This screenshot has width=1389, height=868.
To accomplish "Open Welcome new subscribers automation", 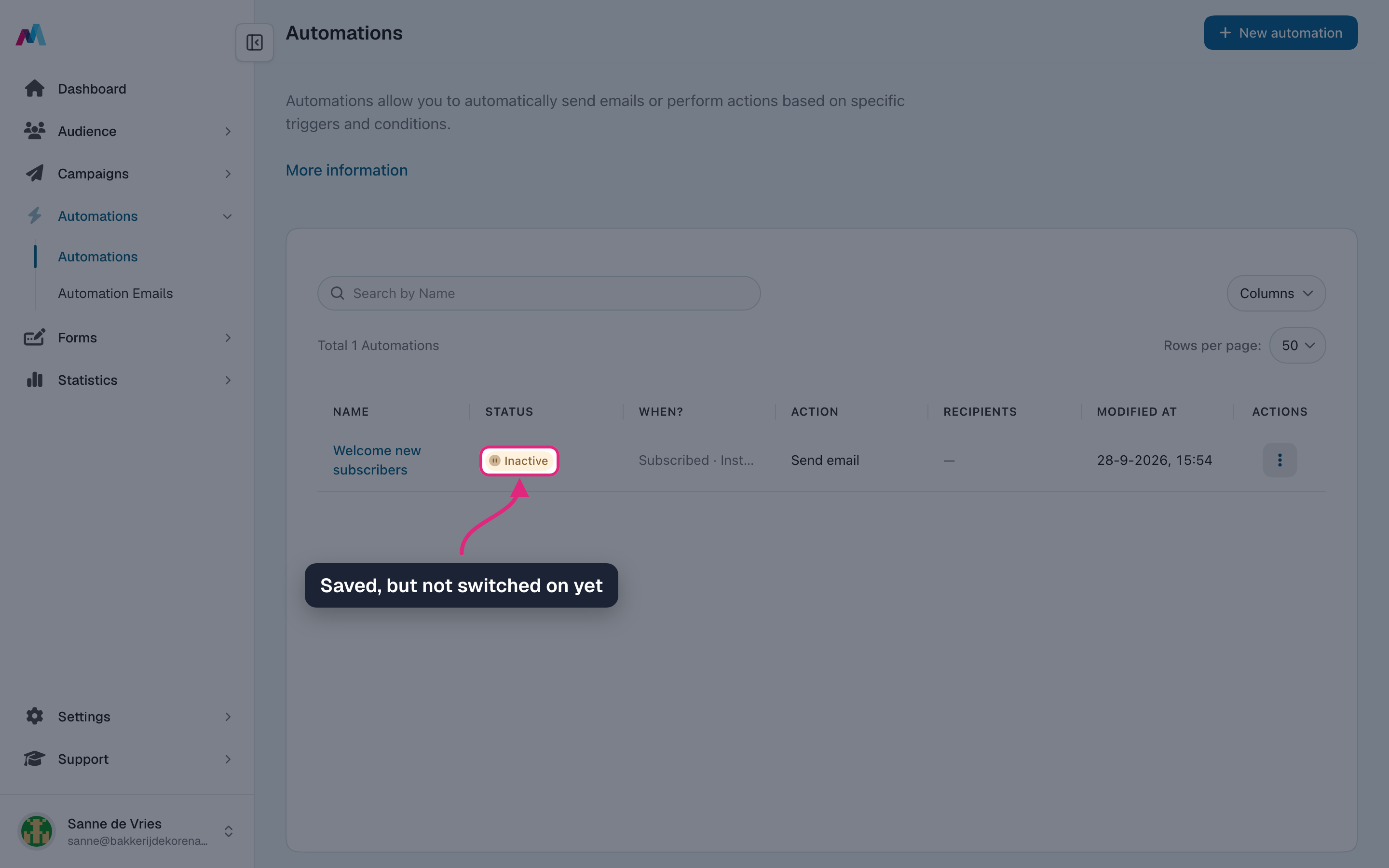I will pos(377,460).
